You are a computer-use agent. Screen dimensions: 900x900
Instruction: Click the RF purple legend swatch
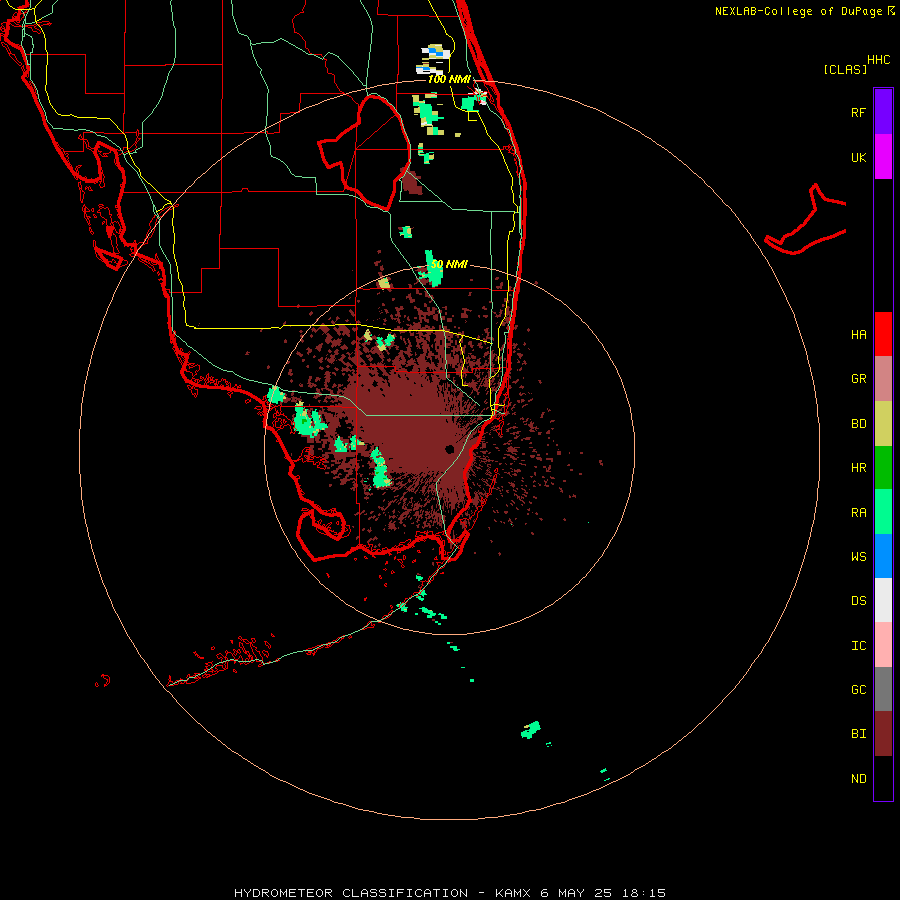(x=883, y=112)
